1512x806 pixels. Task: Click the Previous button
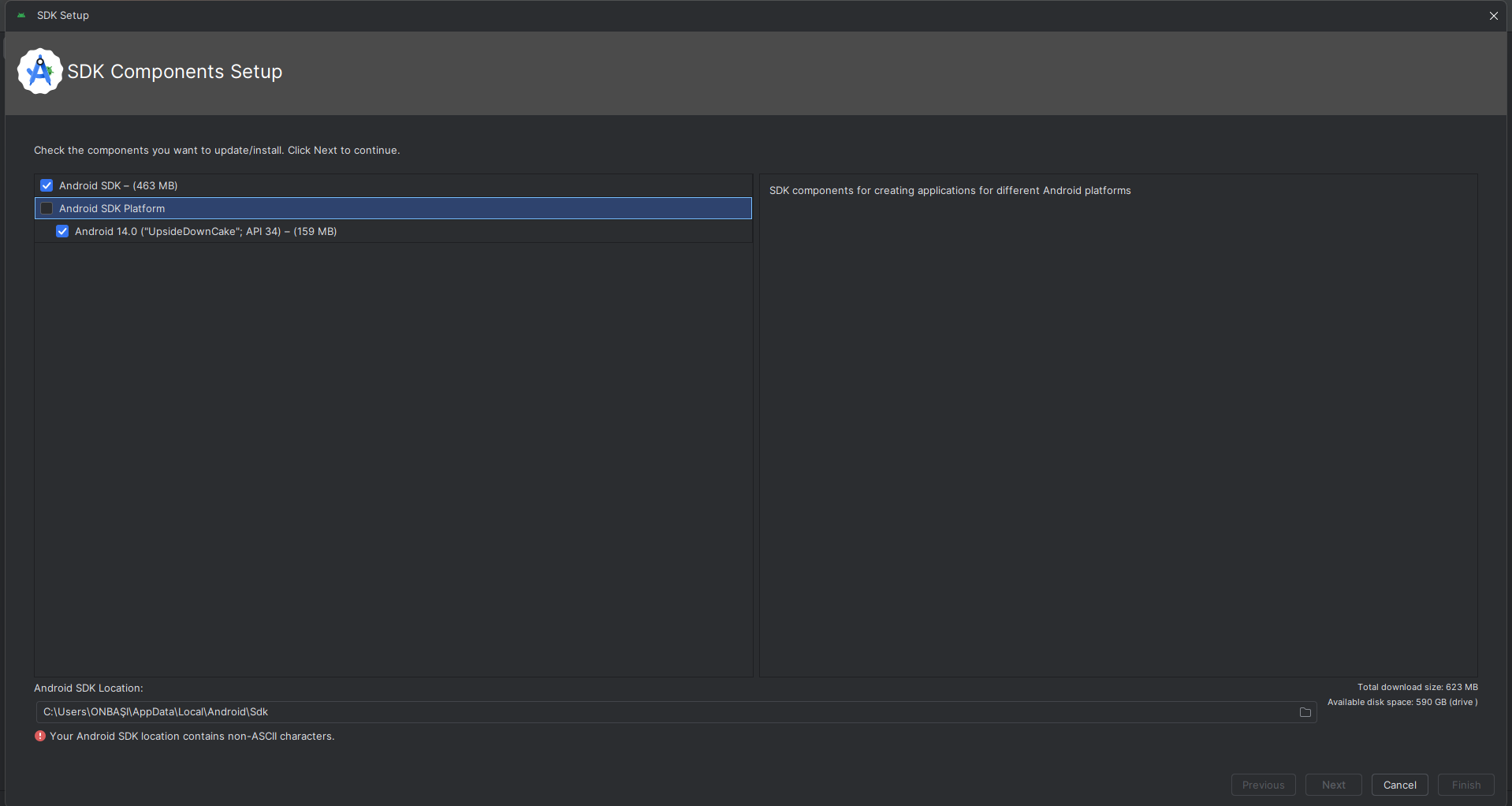[1264, 785]
